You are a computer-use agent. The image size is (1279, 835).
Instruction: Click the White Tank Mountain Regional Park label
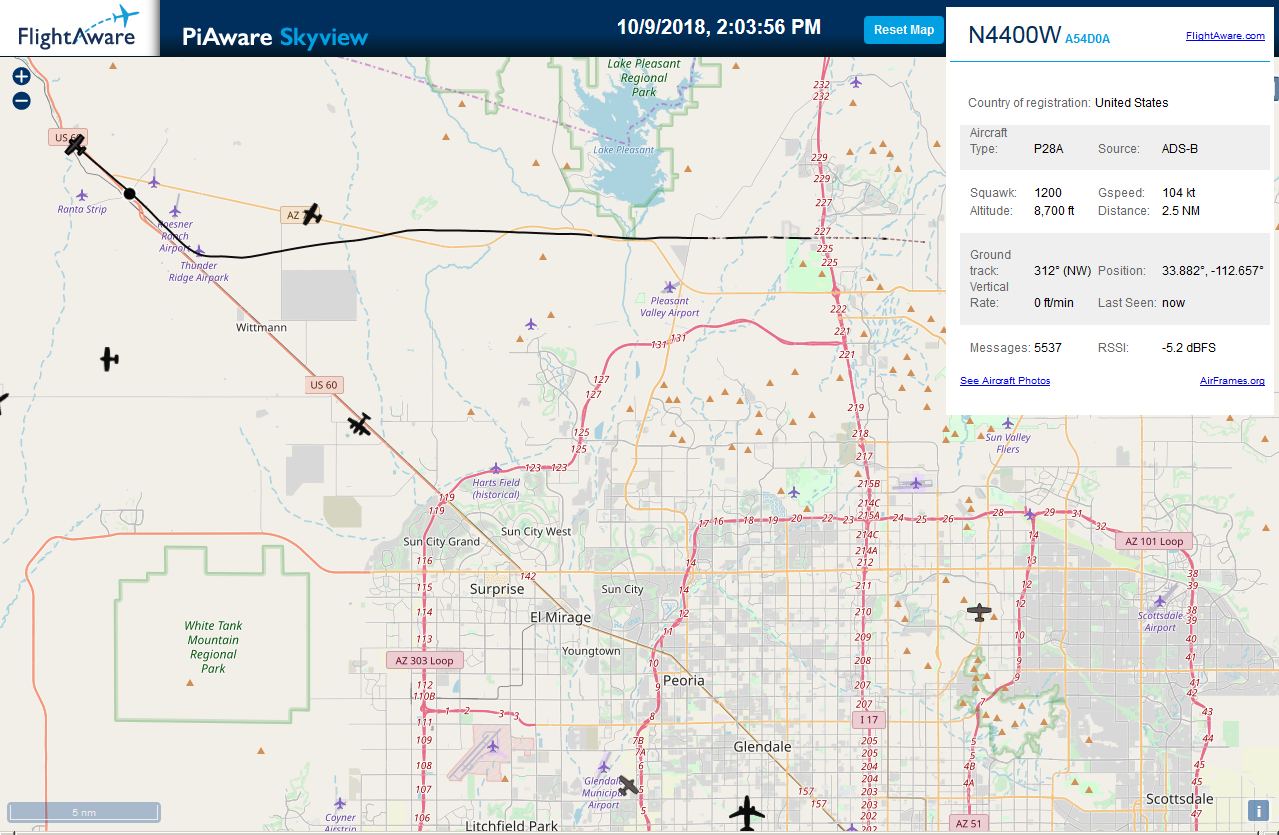click(x=213, y=647)
